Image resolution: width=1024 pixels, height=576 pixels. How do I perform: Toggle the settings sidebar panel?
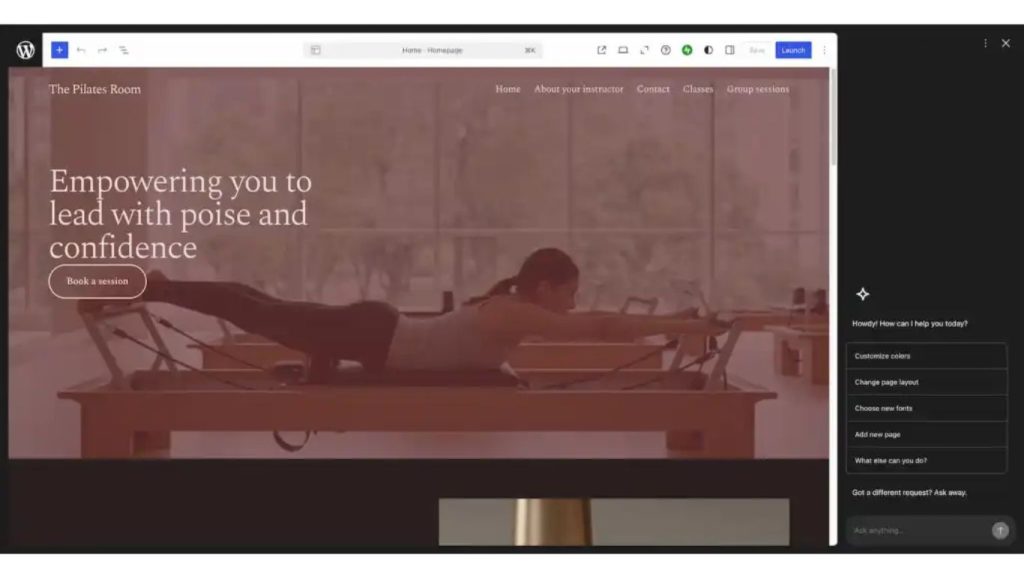(x=730, y=49)
